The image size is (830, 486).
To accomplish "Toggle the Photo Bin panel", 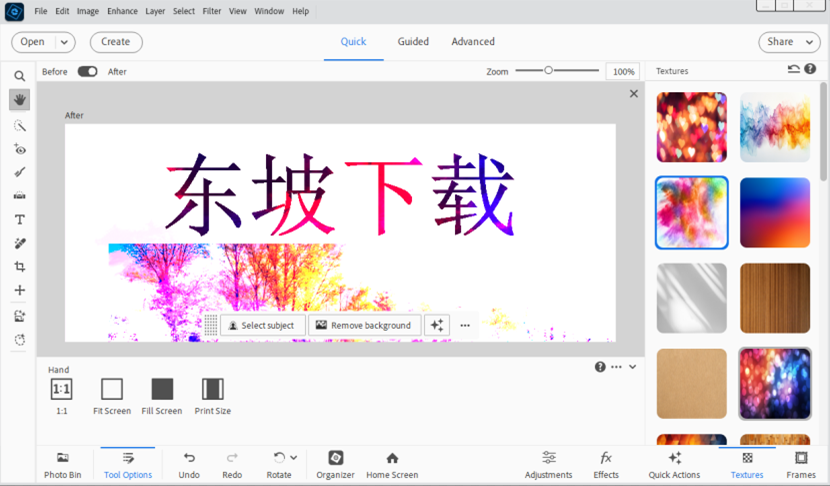I will pos(63,464).
